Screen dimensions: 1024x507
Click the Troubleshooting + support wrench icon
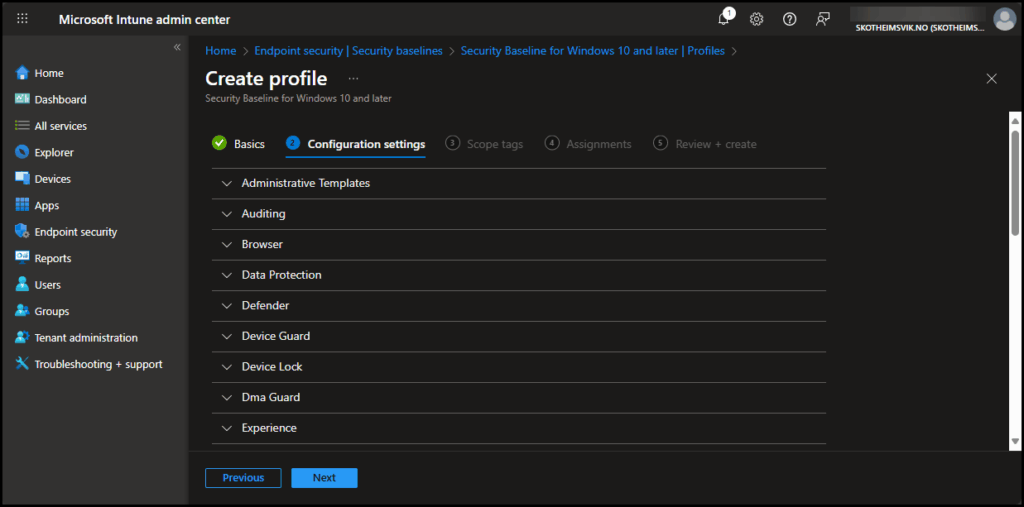point(22,364)
